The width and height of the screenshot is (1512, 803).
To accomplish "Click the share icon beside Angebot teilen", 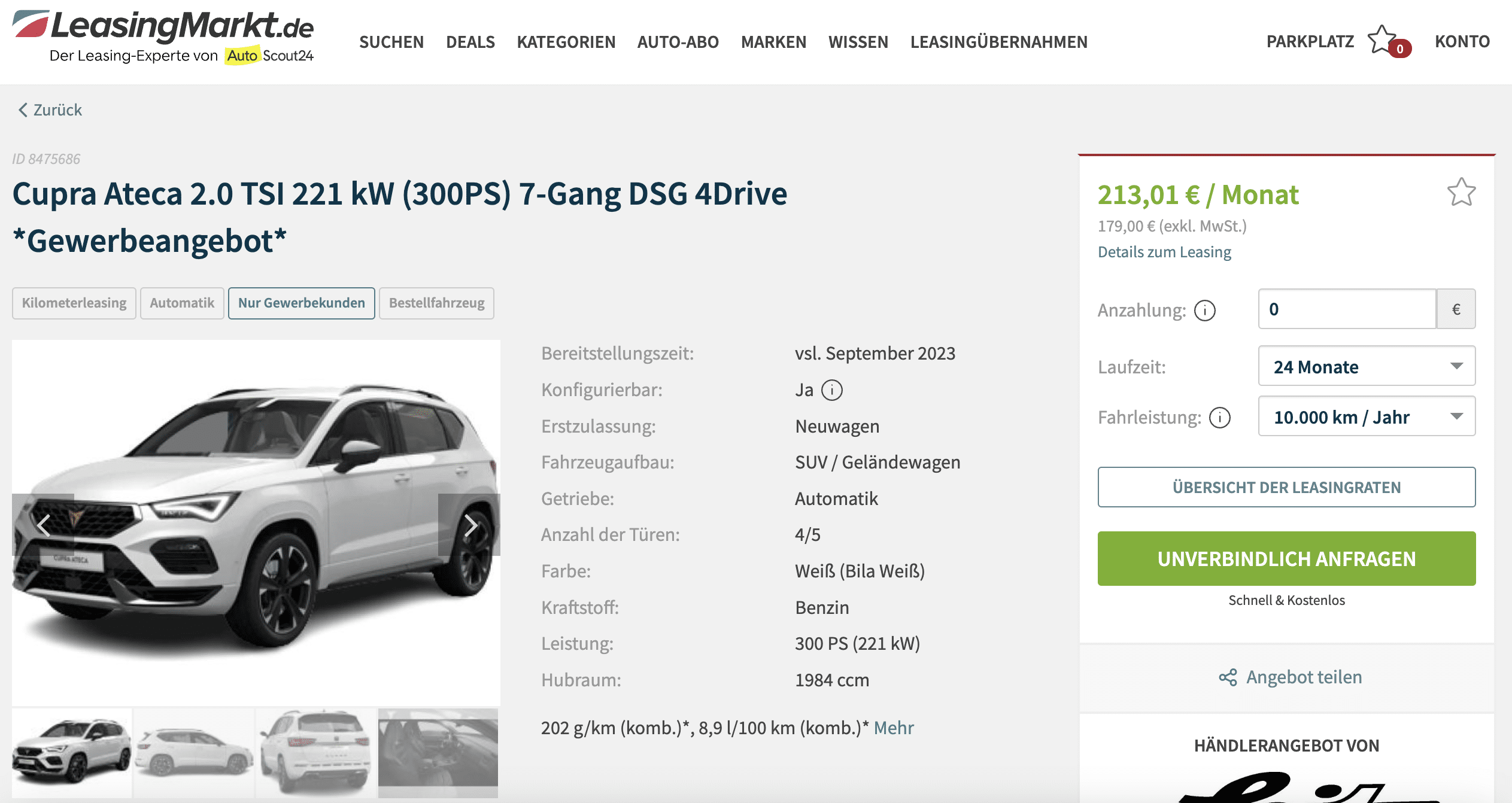I will pyautogui.click(x=1228, y=677).
